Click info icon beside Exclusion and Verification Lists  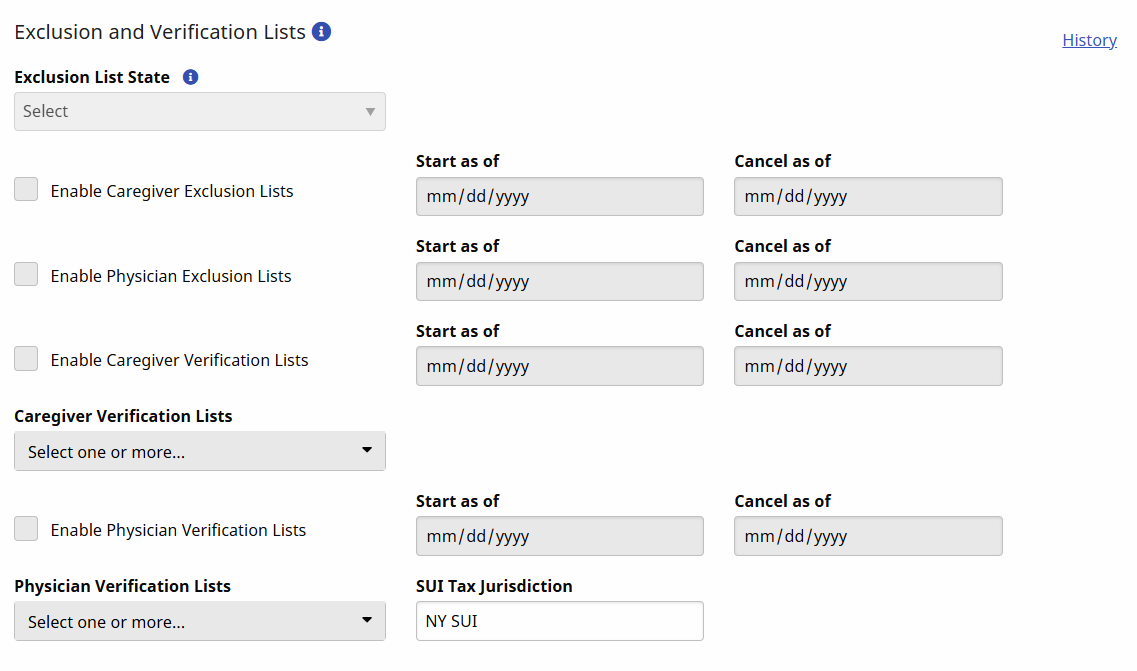(x=321, y=32)
